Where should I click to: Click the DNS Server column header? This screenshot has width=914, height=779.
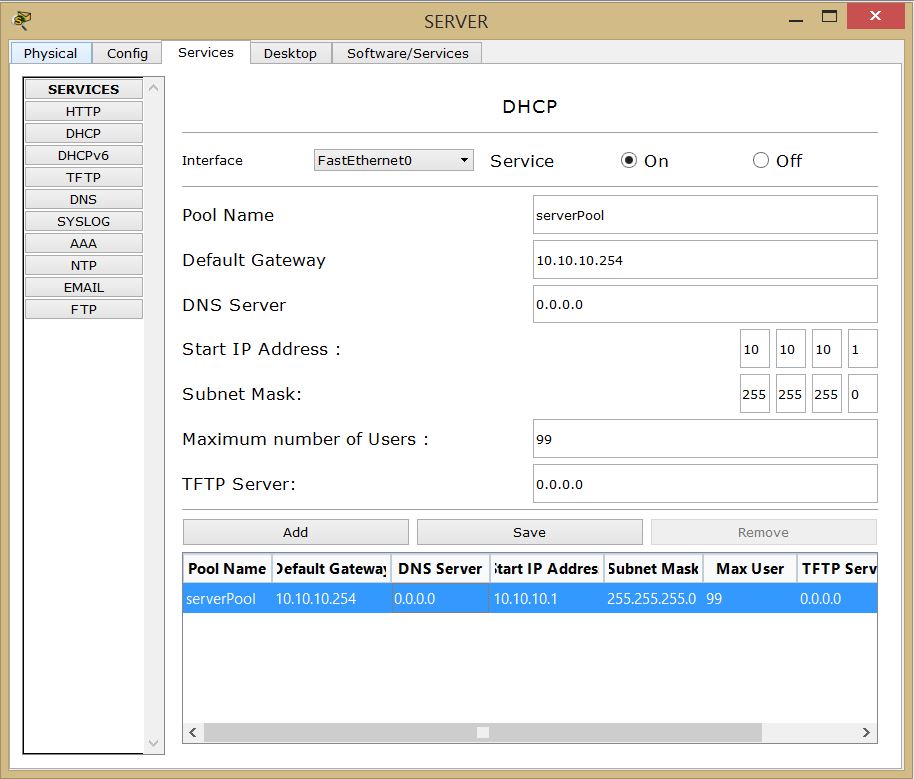440,568
